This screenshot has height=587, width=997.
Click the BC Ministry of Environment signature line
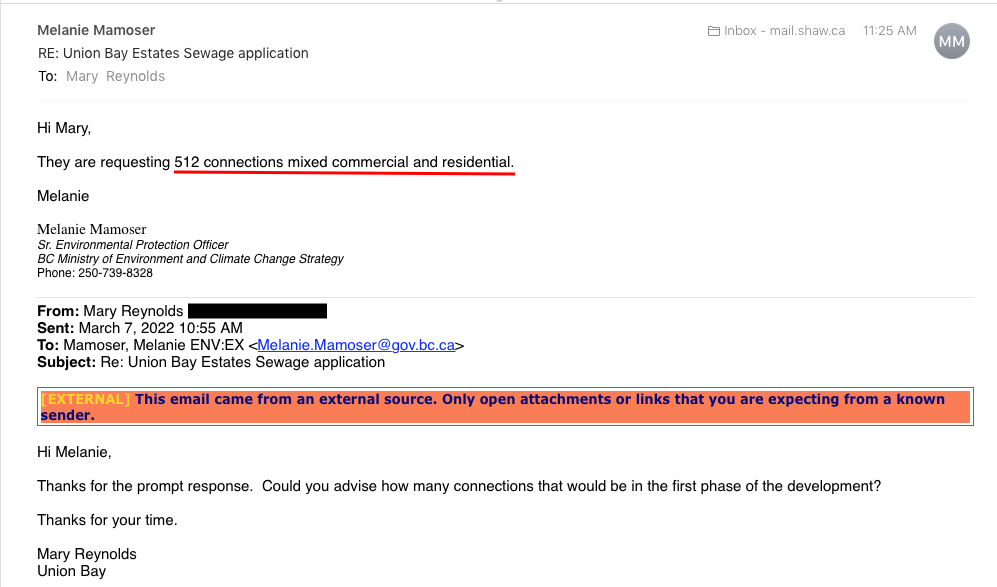coord(190,259)
